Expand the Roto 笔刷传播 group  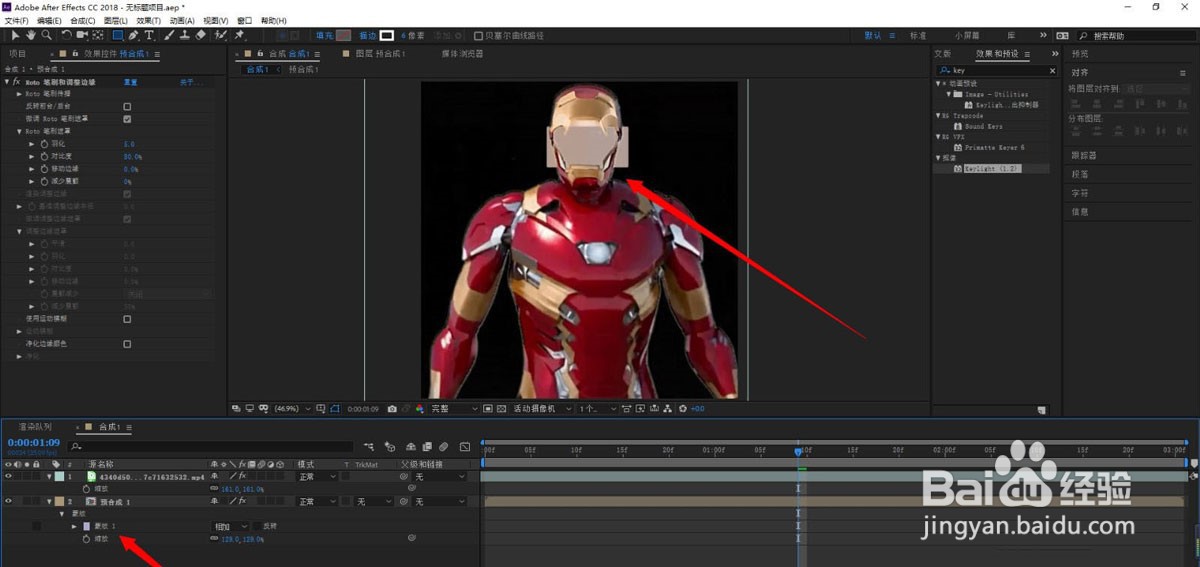click(20, 93)
